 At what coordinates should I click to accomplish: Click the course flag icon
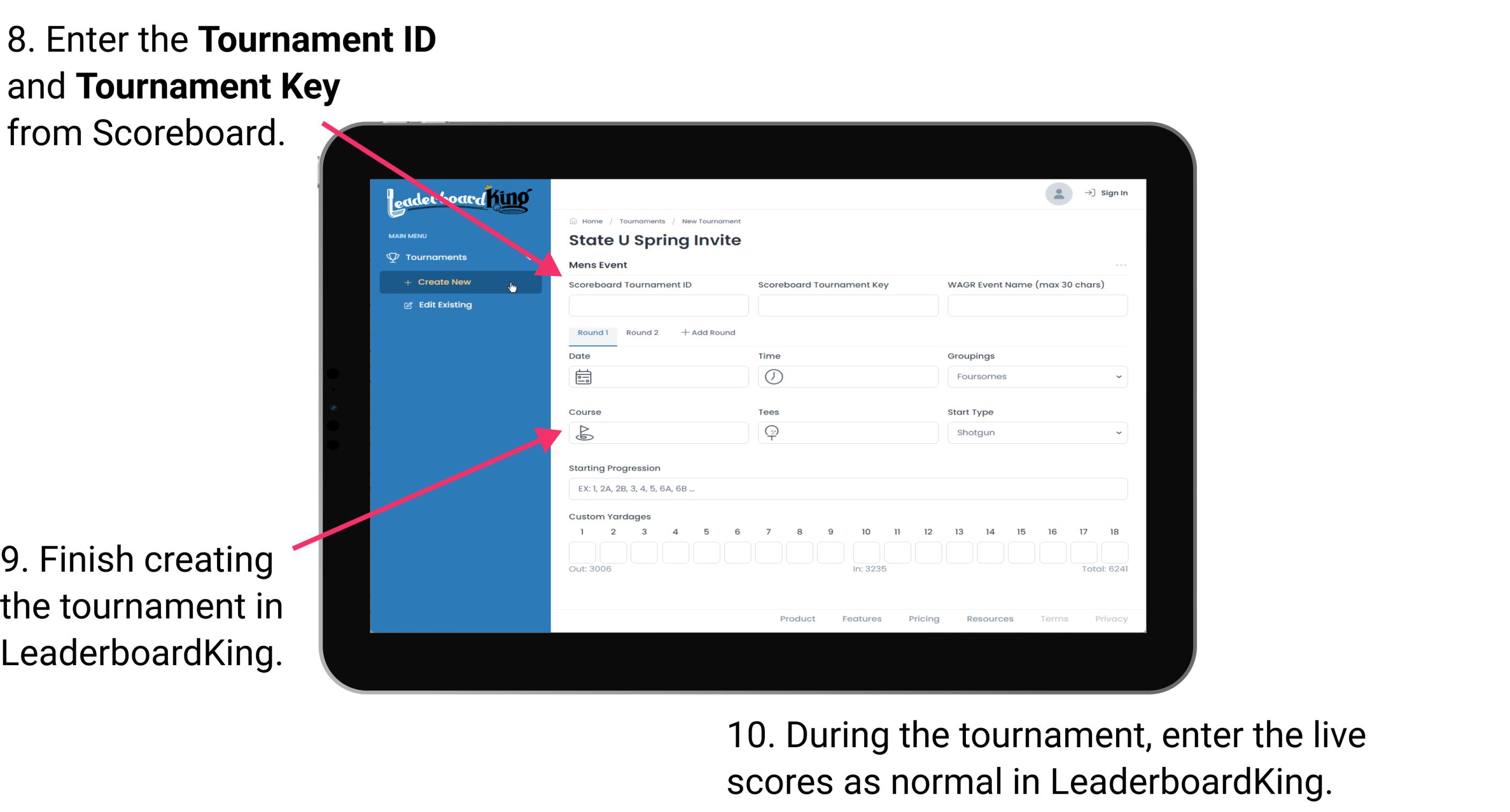tap(584, 432)
